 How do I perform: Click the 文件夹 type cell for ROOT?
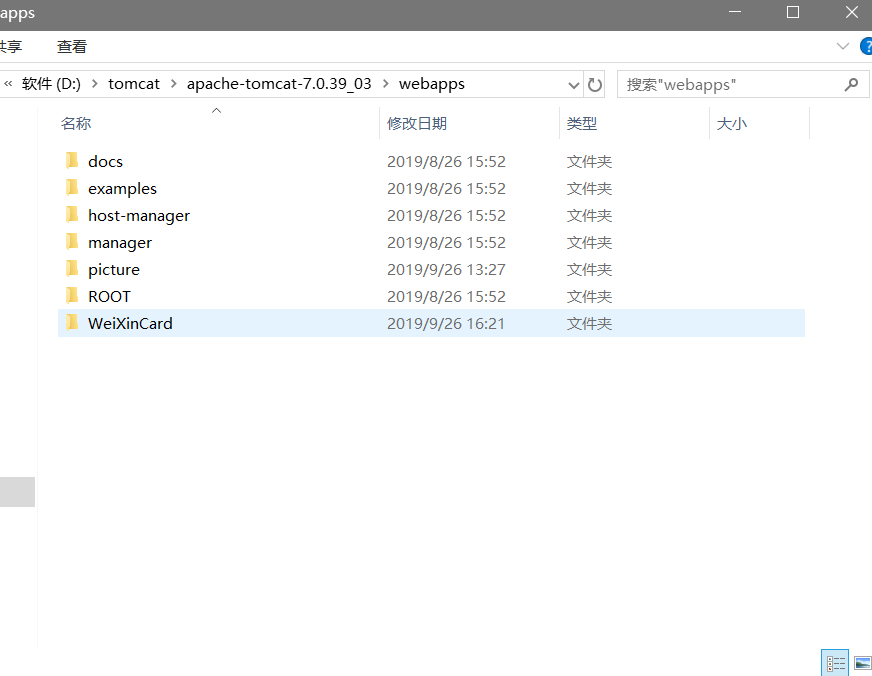589,296
